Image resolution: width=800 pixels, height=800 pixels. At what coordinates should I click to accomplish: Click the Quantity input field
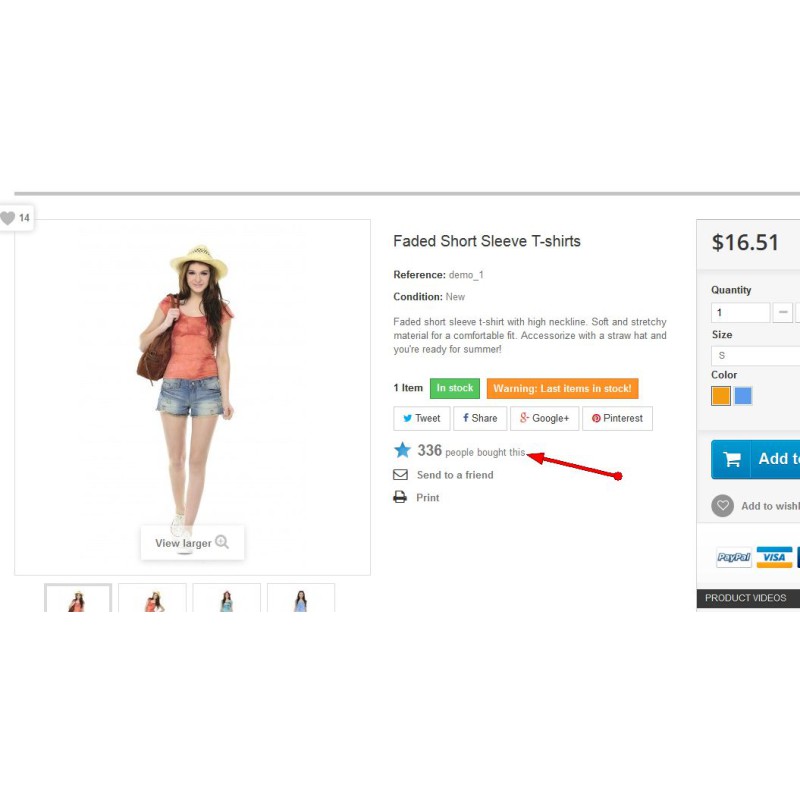[740, 313]
